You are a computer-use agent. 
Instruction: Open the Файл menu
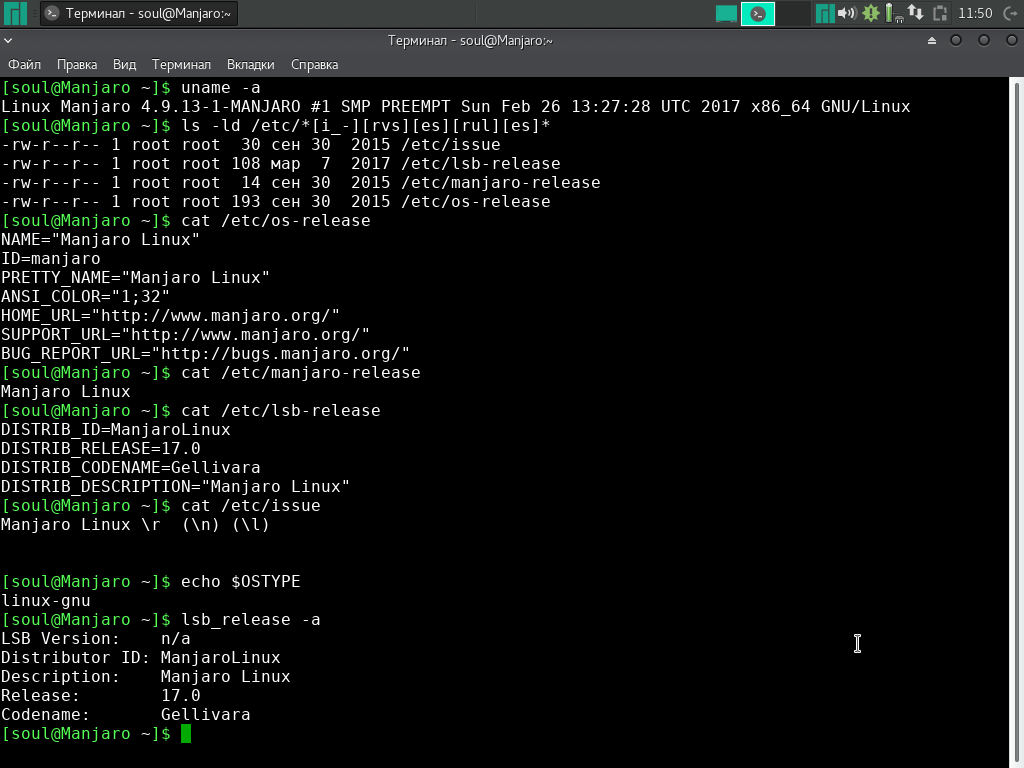(24, 65)
